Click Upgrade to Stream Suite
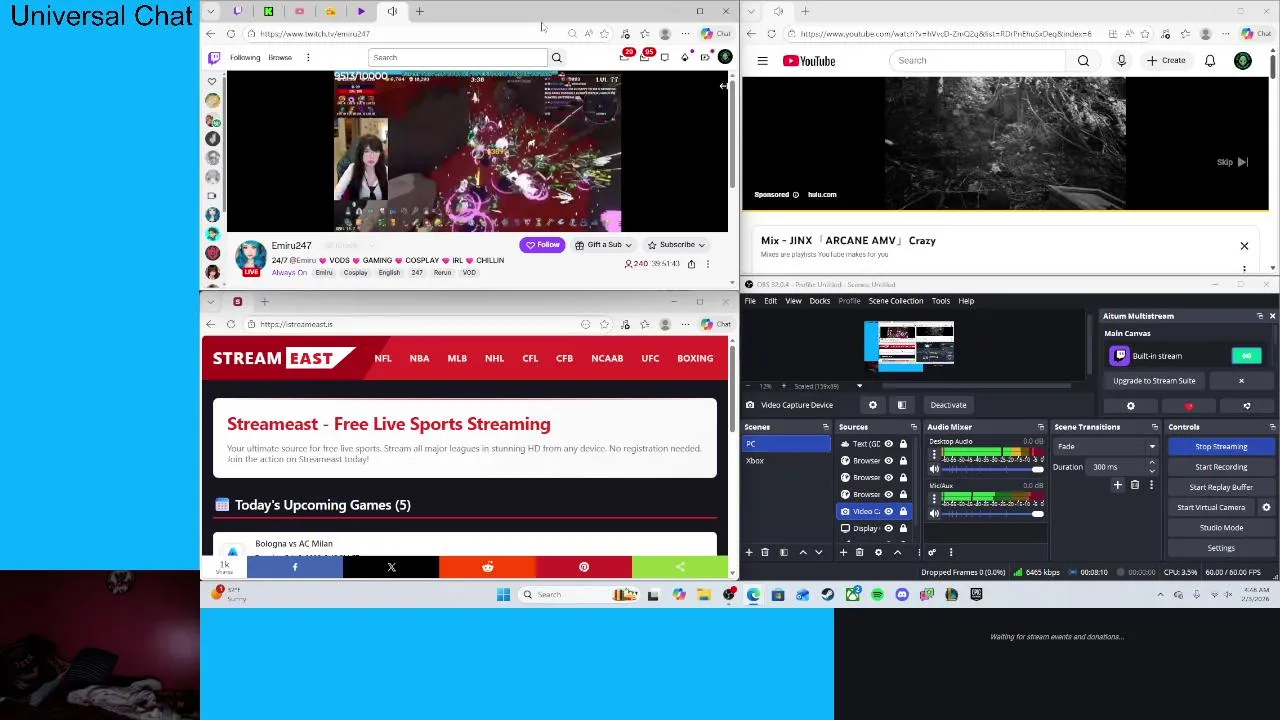Image resolution: width=1280 pixels, height=720 pixels. (1154, 381)
